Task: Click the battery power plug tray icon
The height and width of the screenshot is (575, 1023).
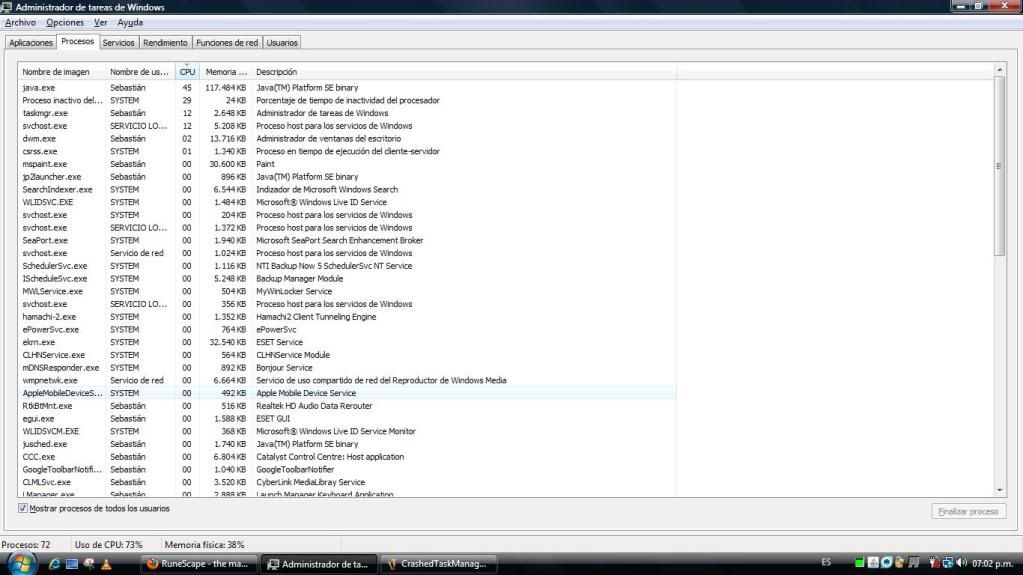Action: (x=933, y=563)
